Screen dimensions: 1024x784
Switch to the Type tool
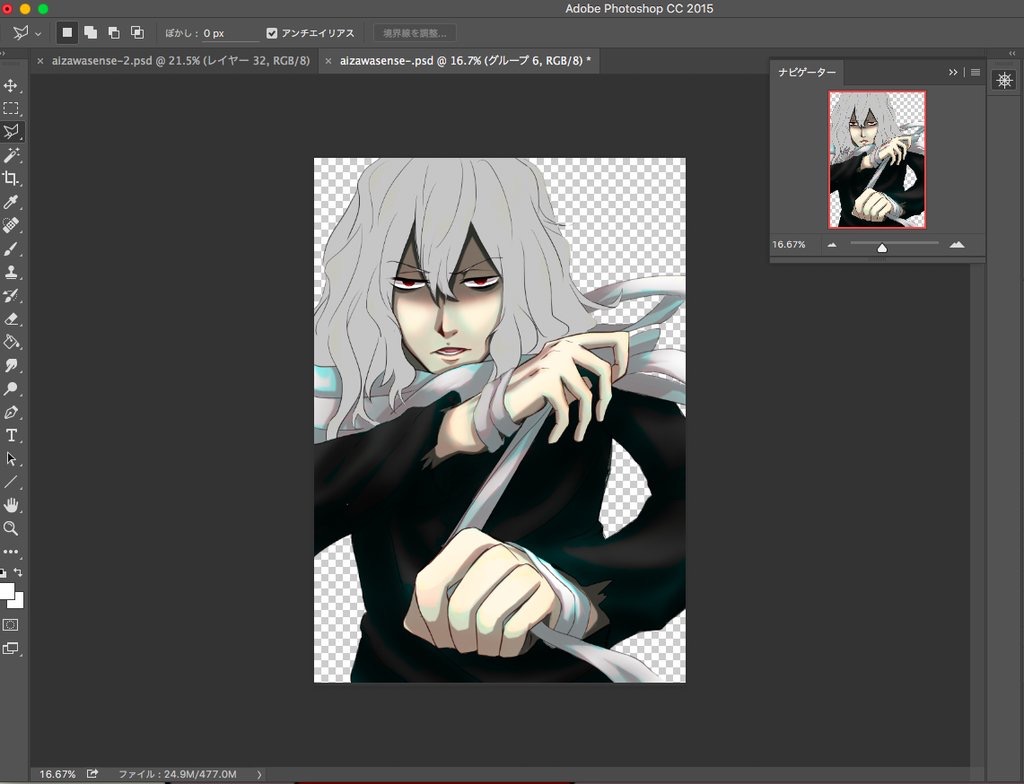[x=11, y=435]
